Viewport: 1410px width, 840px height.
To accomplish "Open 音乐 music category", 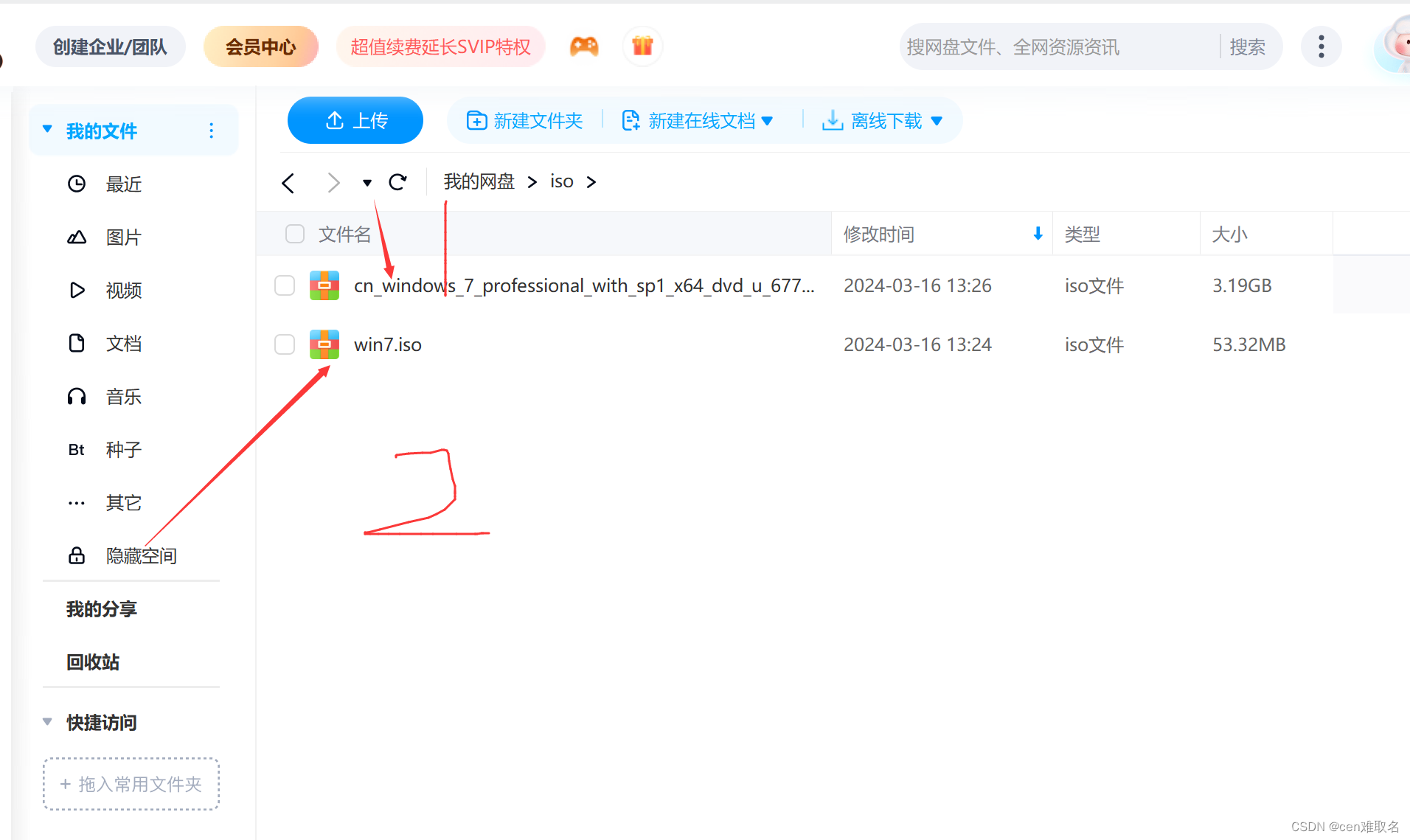I will [124, 396].
